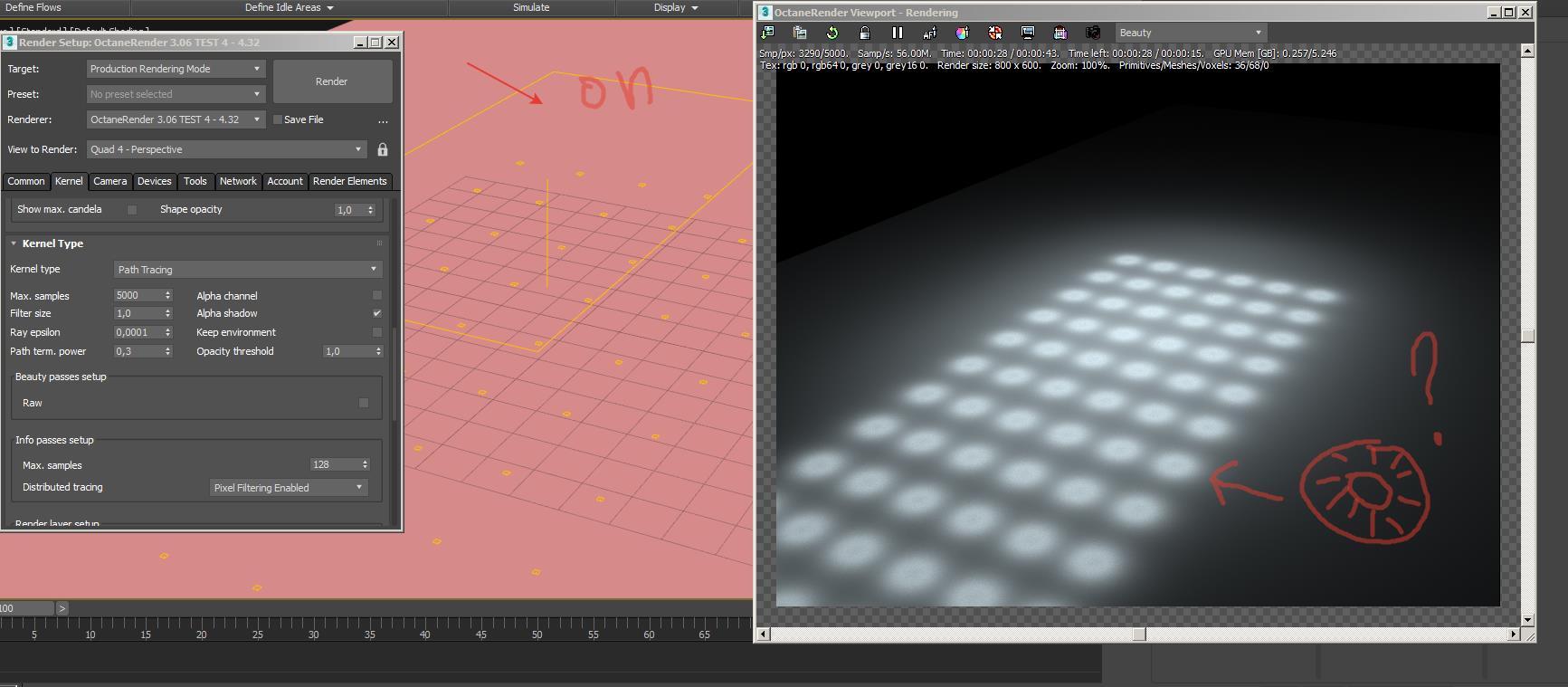This screenshot has height=687, width=1568.
Task: Click the 3ds Max icon on Octane viewport title bar
Action: [765, 13]
